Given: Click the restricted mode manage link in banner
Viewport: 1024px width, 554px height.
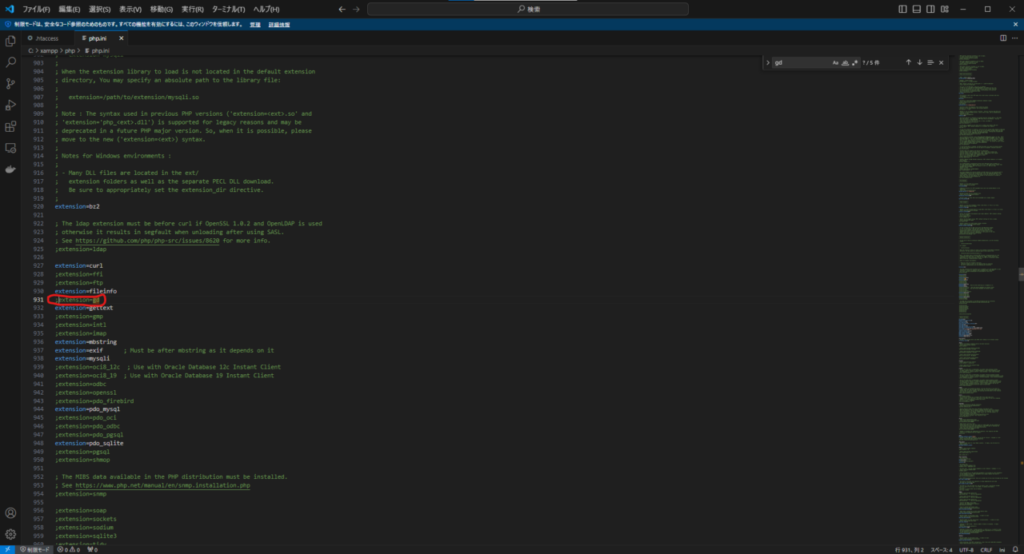Looking at the screenshot, I should 256,24.
